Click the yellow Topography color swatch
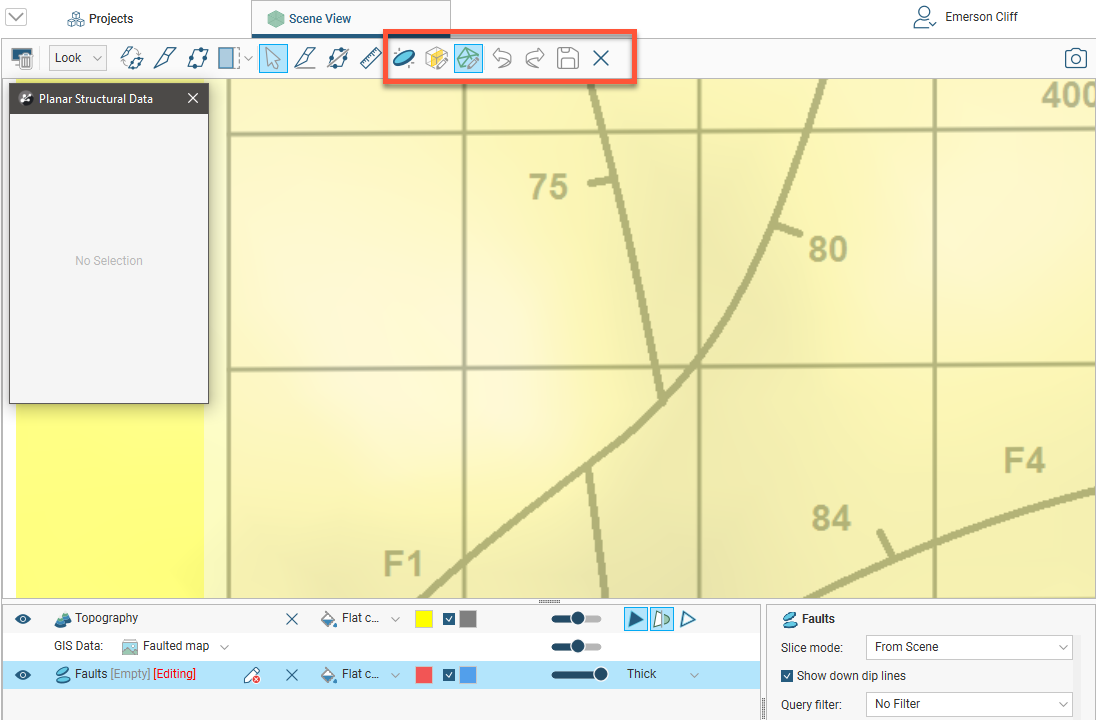 point(423,619)
